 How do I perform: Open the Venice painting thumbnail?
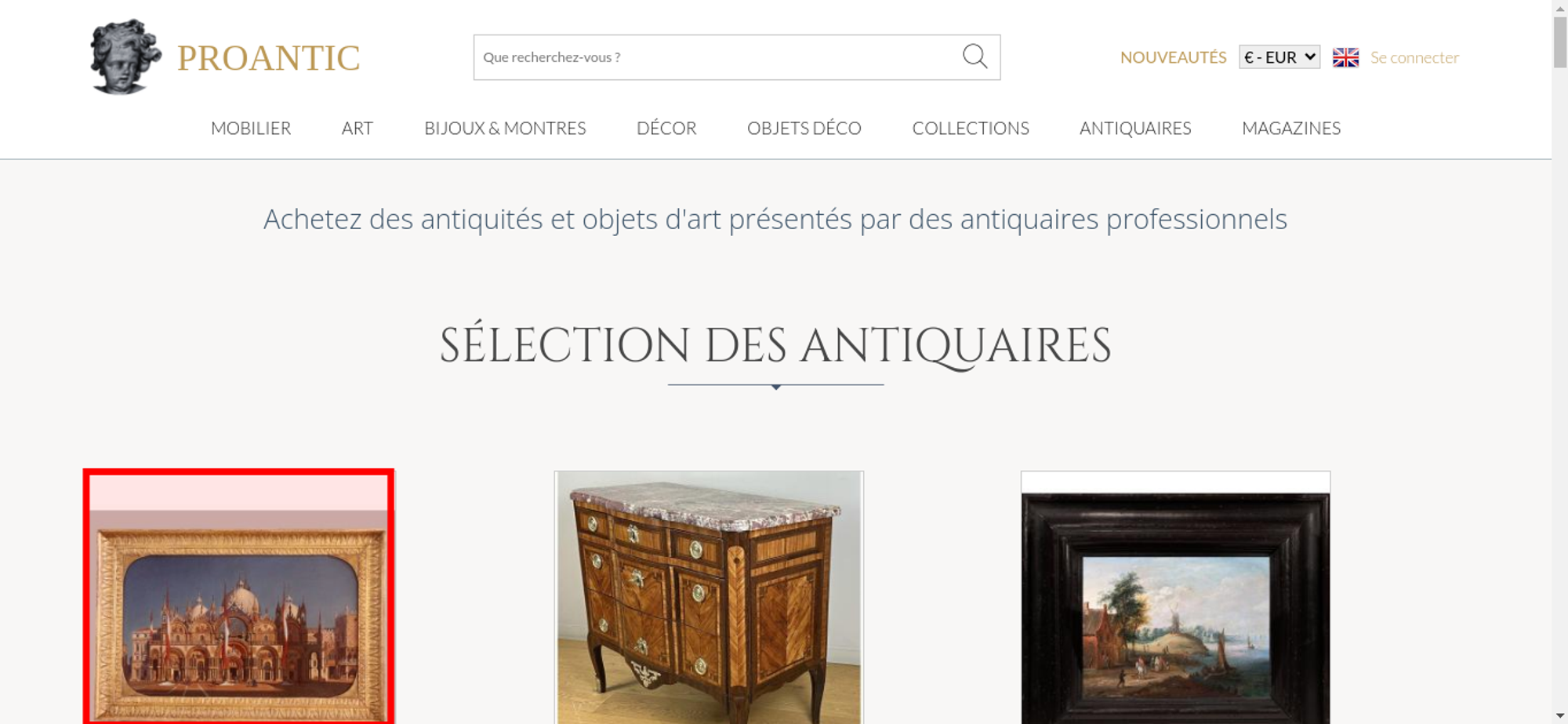pos(238,596)
